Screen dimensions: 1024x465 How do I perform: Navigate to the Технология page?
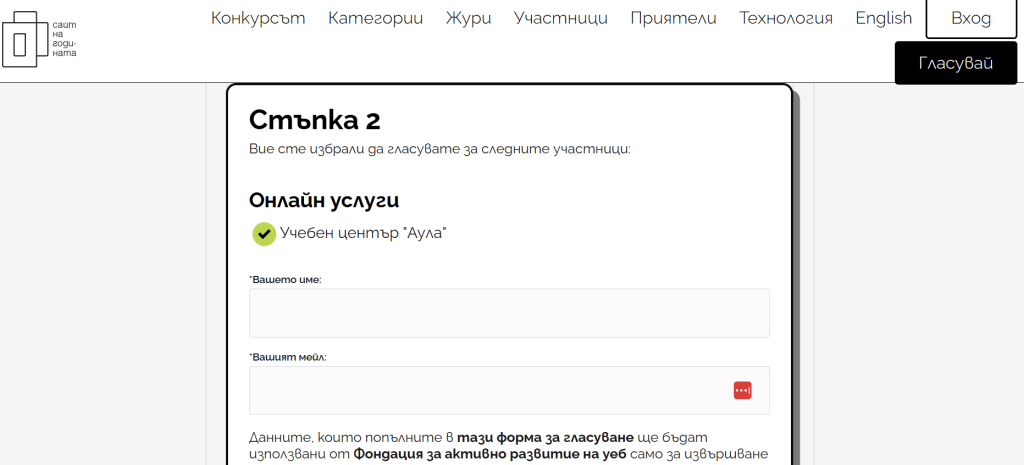click(x=785, y=18)
